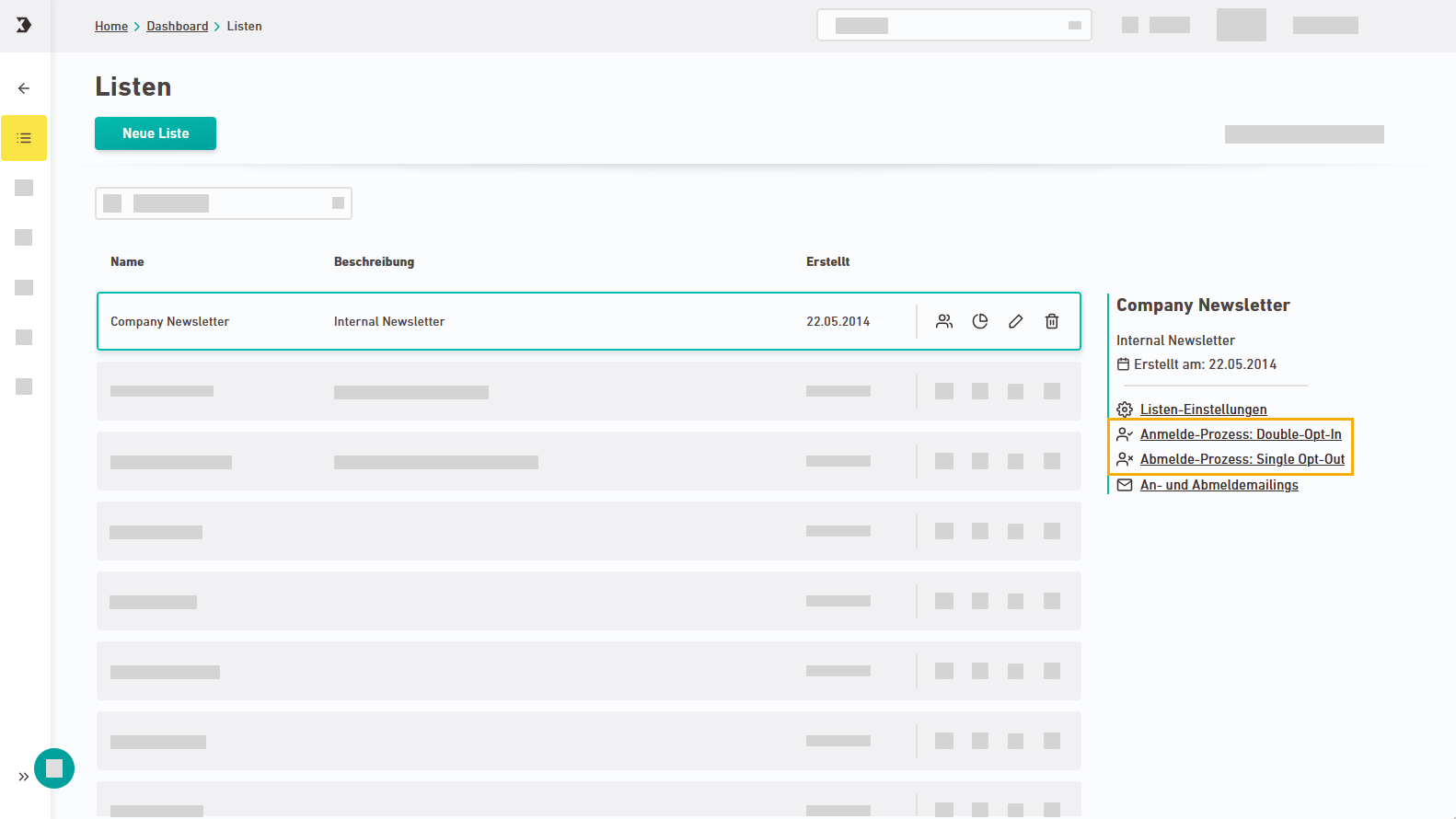Image resolution: width=1456 pixels, height=819 pixels.
Task: Sort by the Erstellt column header
Action: click(827, 262)
